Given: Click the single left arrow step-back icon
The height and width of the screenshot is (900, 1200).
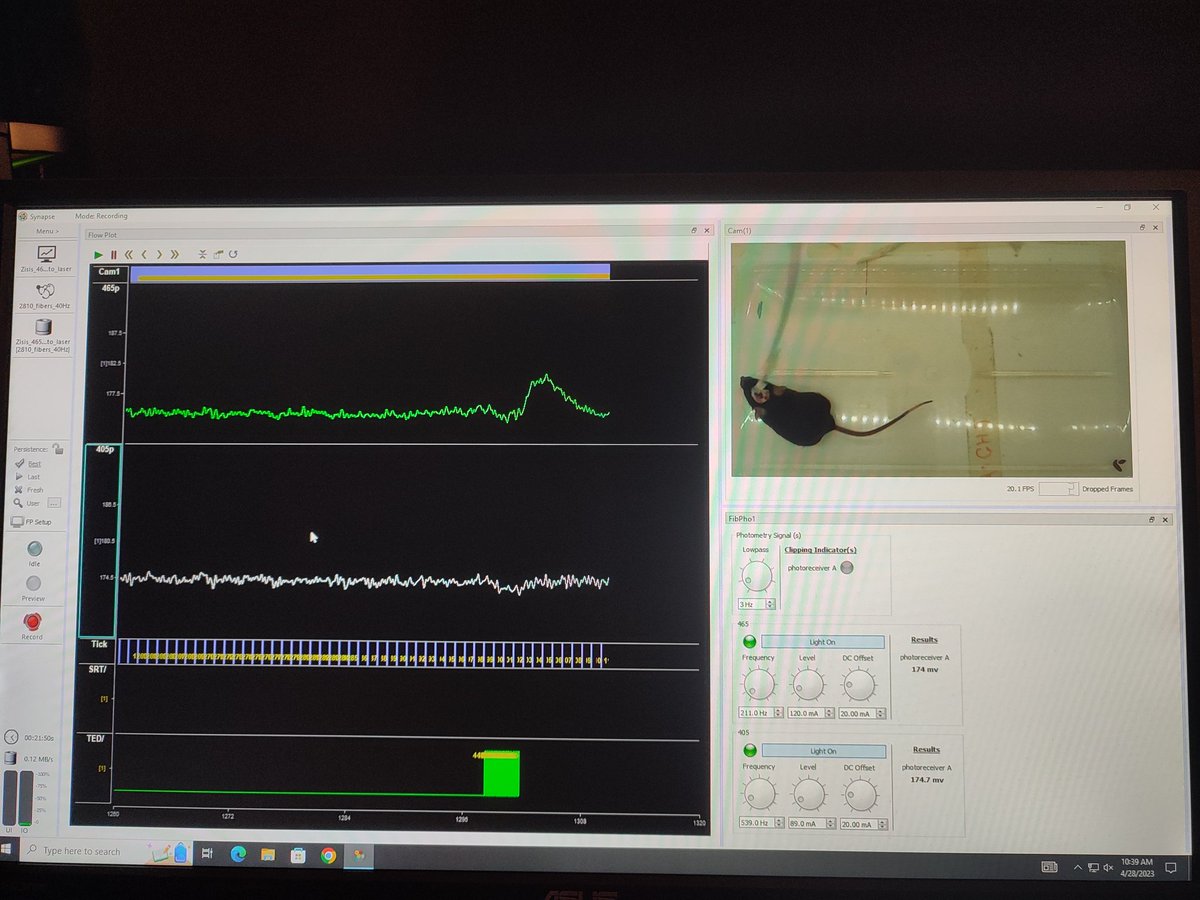Looking at the screenshot, I should tap(144, 255).
